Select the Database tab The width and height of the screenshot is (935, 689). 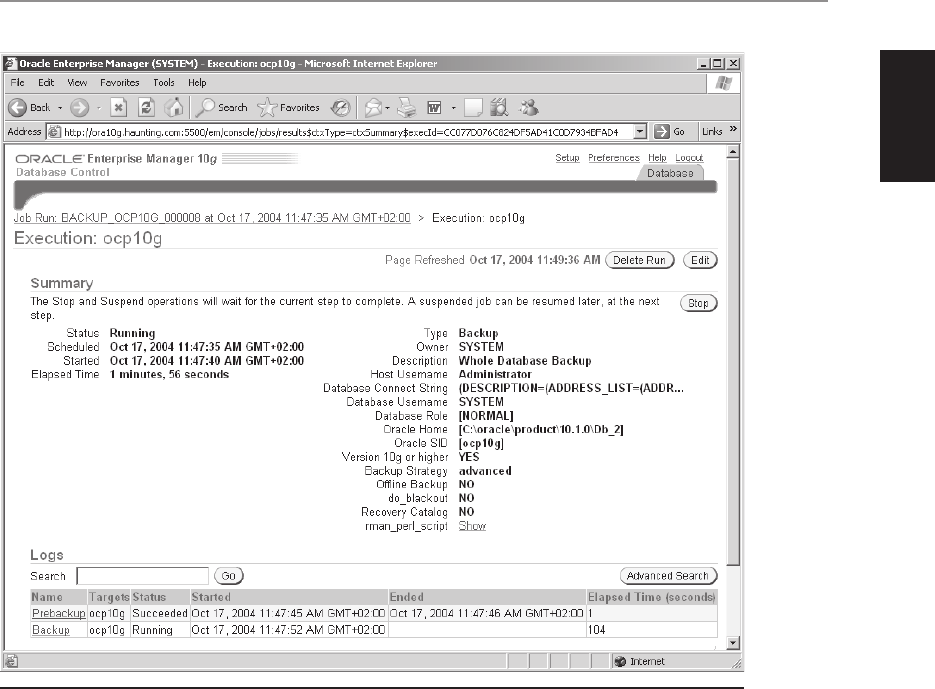pos(670,173)
